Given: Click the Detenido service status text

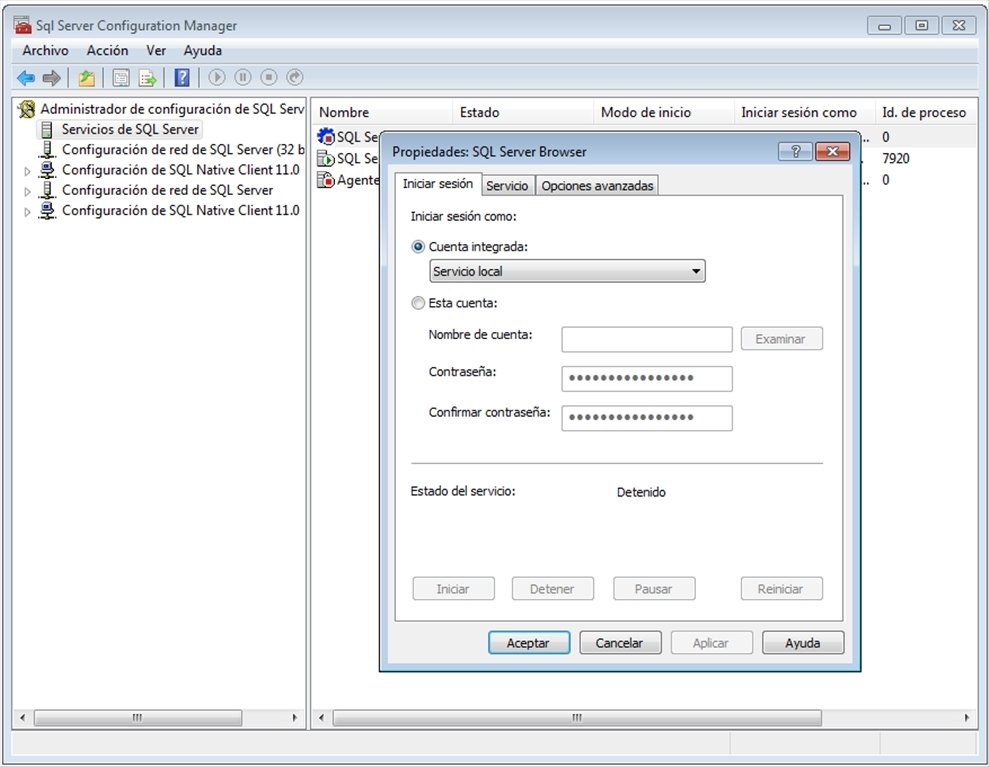Looking at the screenshot, I should 641,492.
